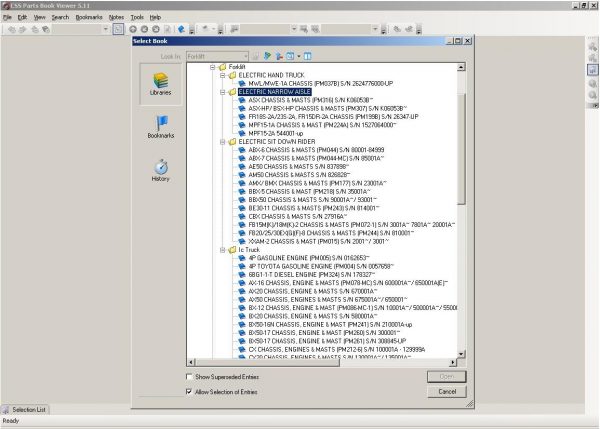Select 6BG1-1-T DIESEL ENGINE entry

click(311, 275)
